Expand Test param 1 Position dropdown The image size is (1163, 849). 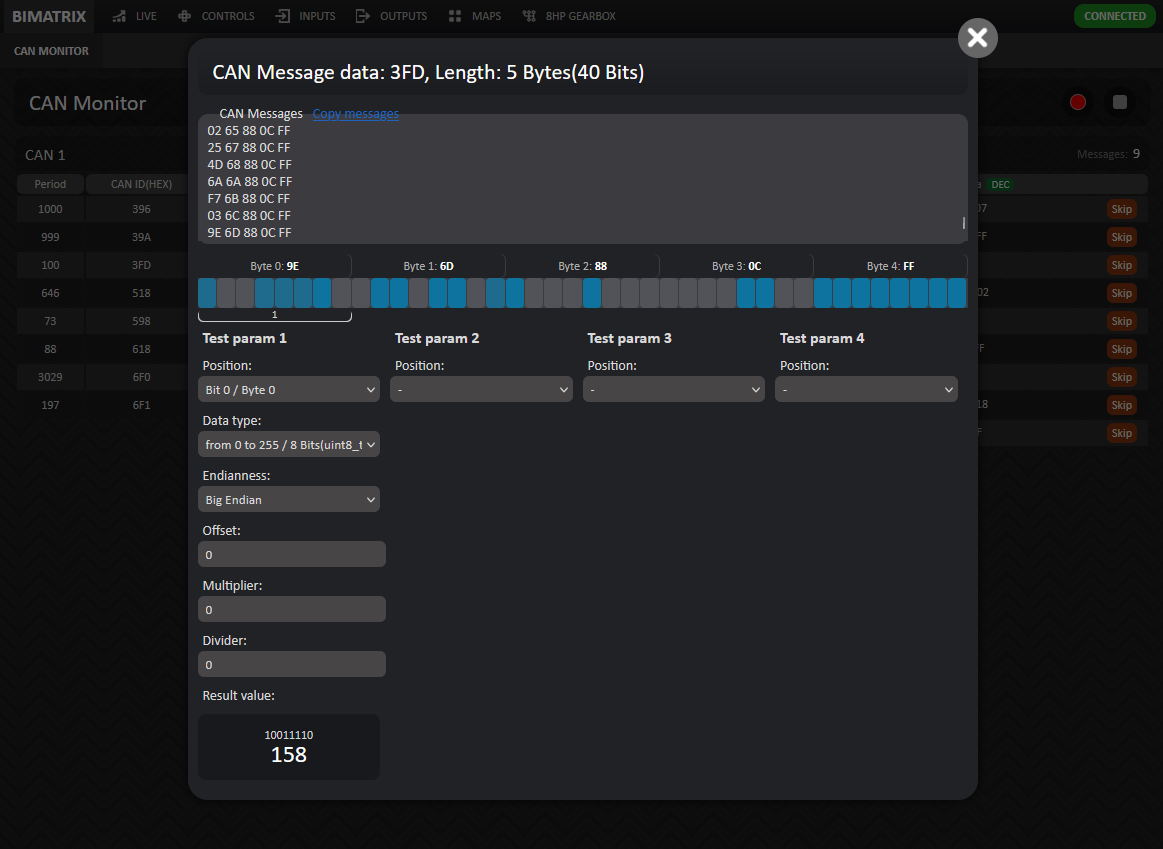[x=289, y=389]
